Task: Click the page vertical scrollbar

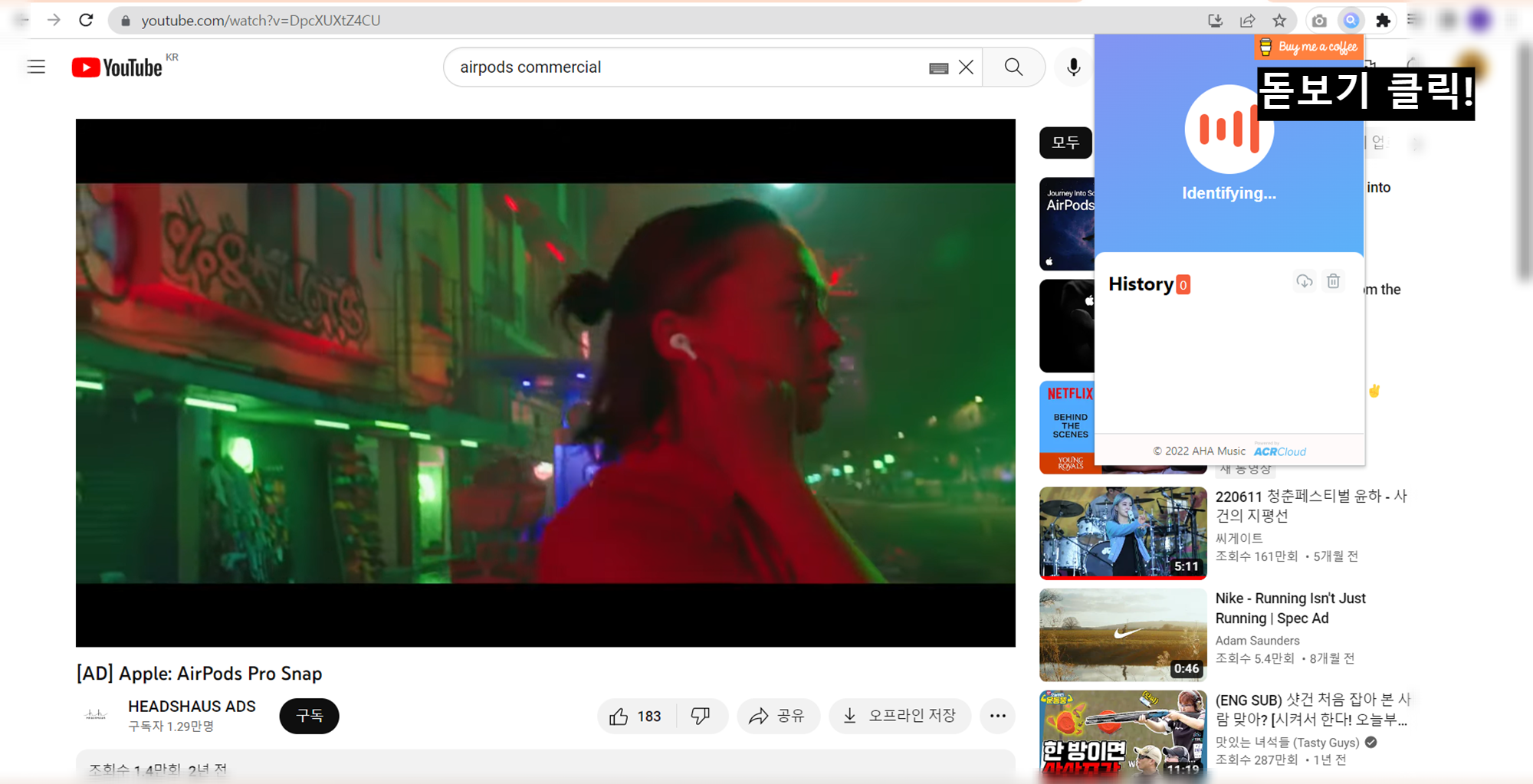Action: 1524,161
